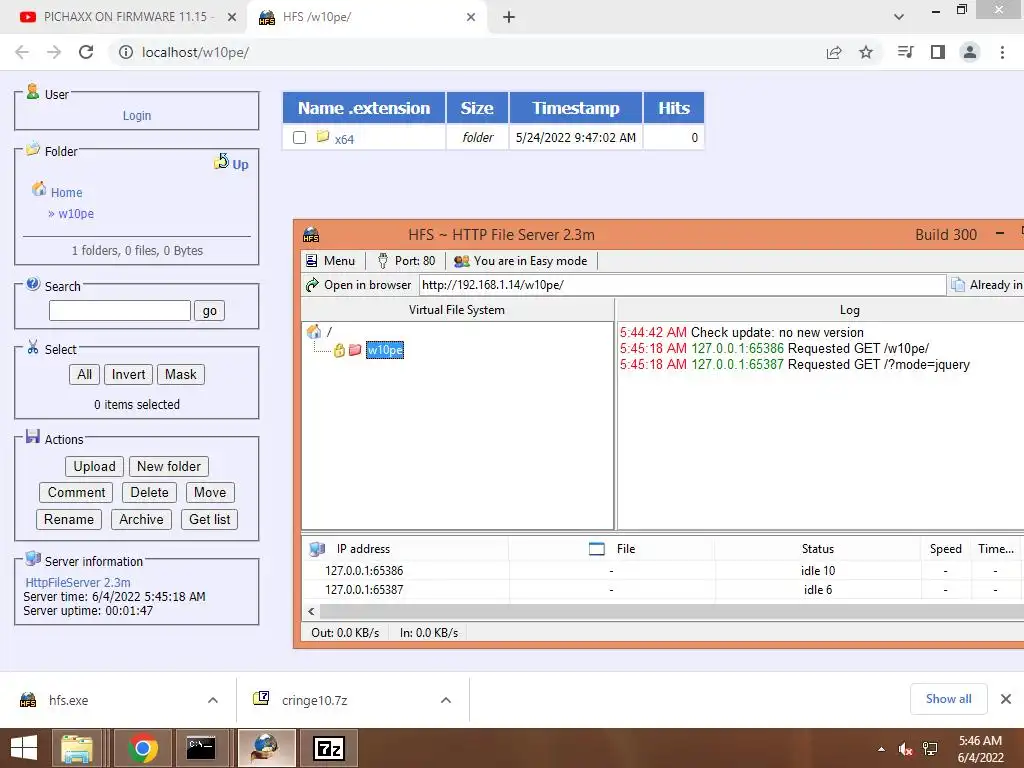Click the browser forward arrow

54,52
